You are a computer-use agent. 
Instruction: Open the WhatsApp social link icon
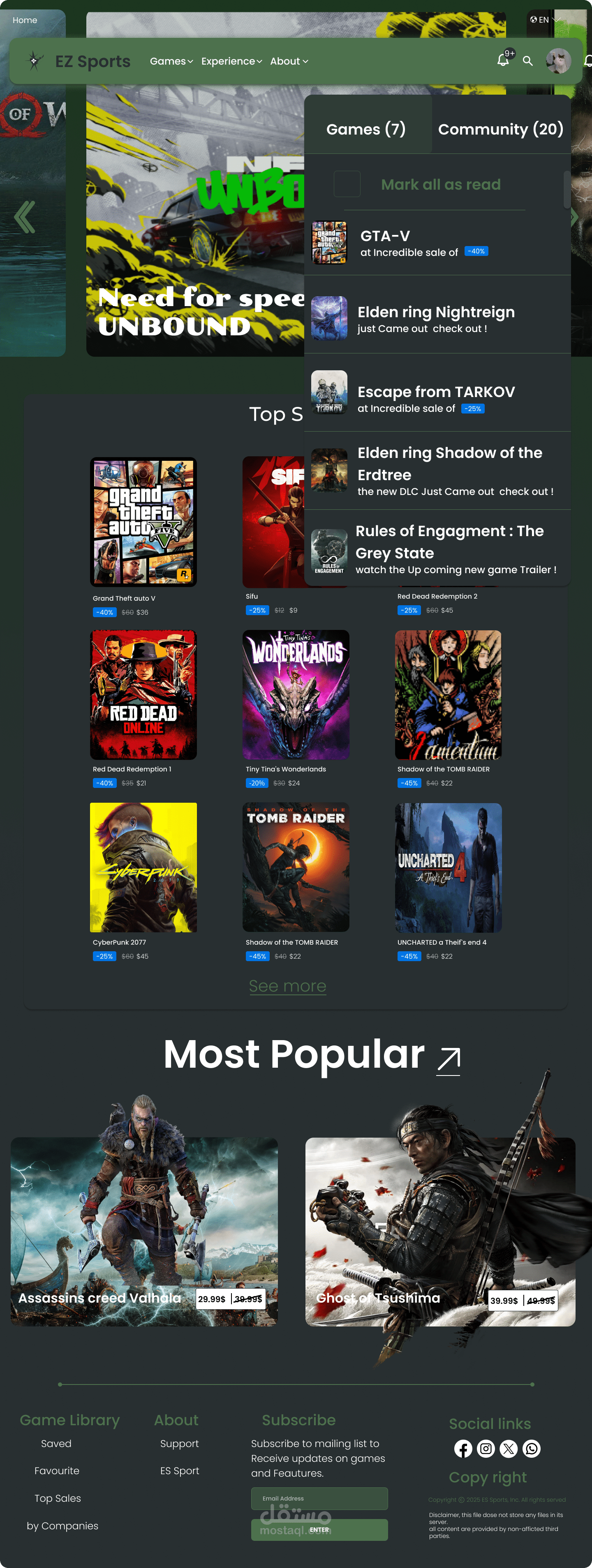[531, 1449]
